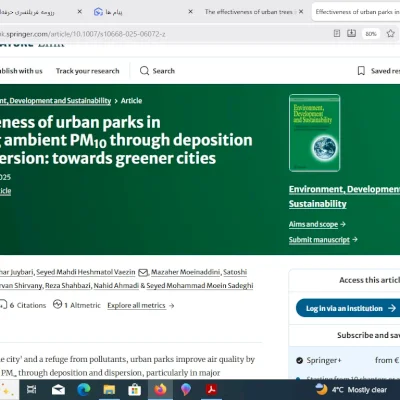The image size is (400, 400).
Task: Click the email envelope icon beside Heshmatol Vaezin
Action: click(143, 272)
